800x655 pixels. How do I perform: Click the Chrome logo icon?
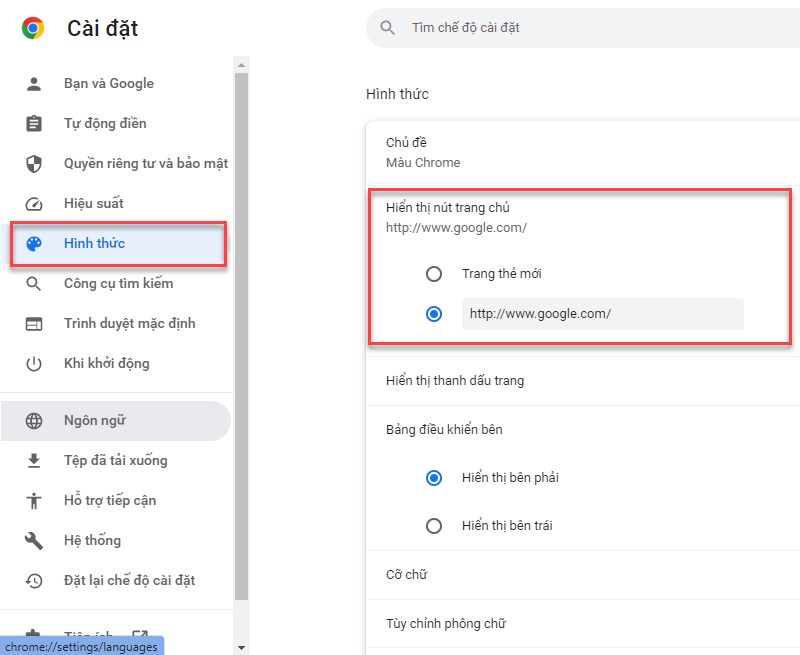(x=33, y=28)
